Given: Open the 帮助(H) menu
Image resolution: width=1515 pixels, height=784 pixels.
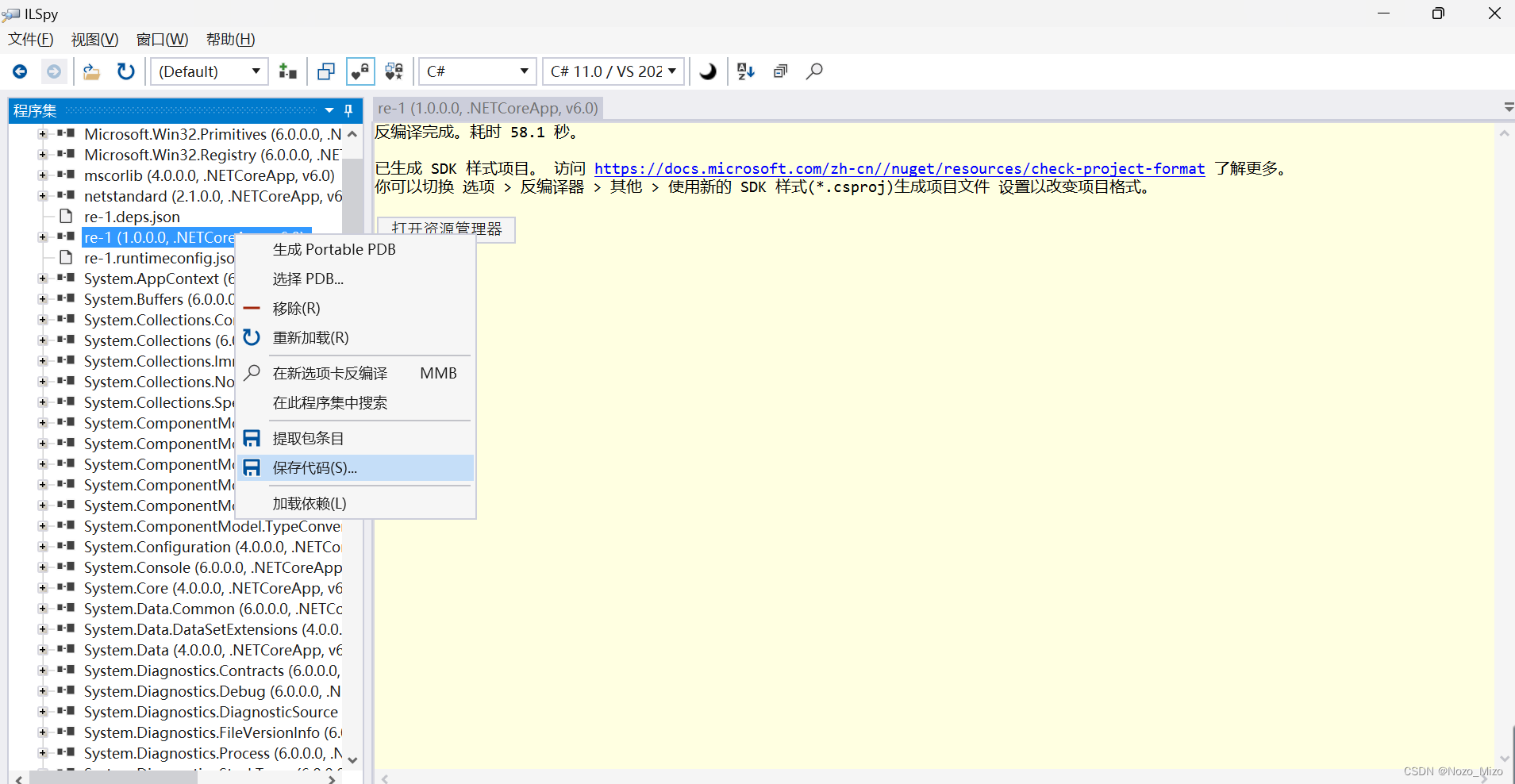Looking at the screenshot, I should point(230,40).
